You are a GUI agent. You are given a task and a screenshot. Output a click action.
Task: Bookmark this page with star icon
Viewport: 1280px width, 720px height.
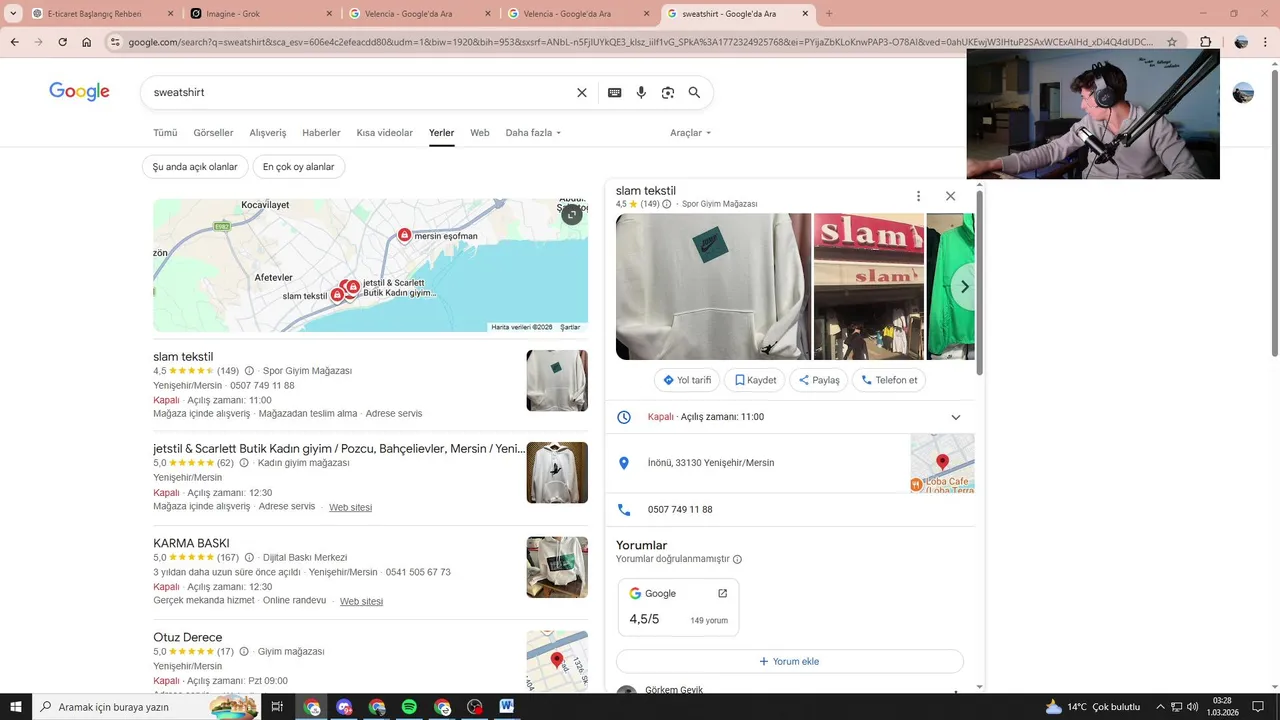coord(1172,42)
